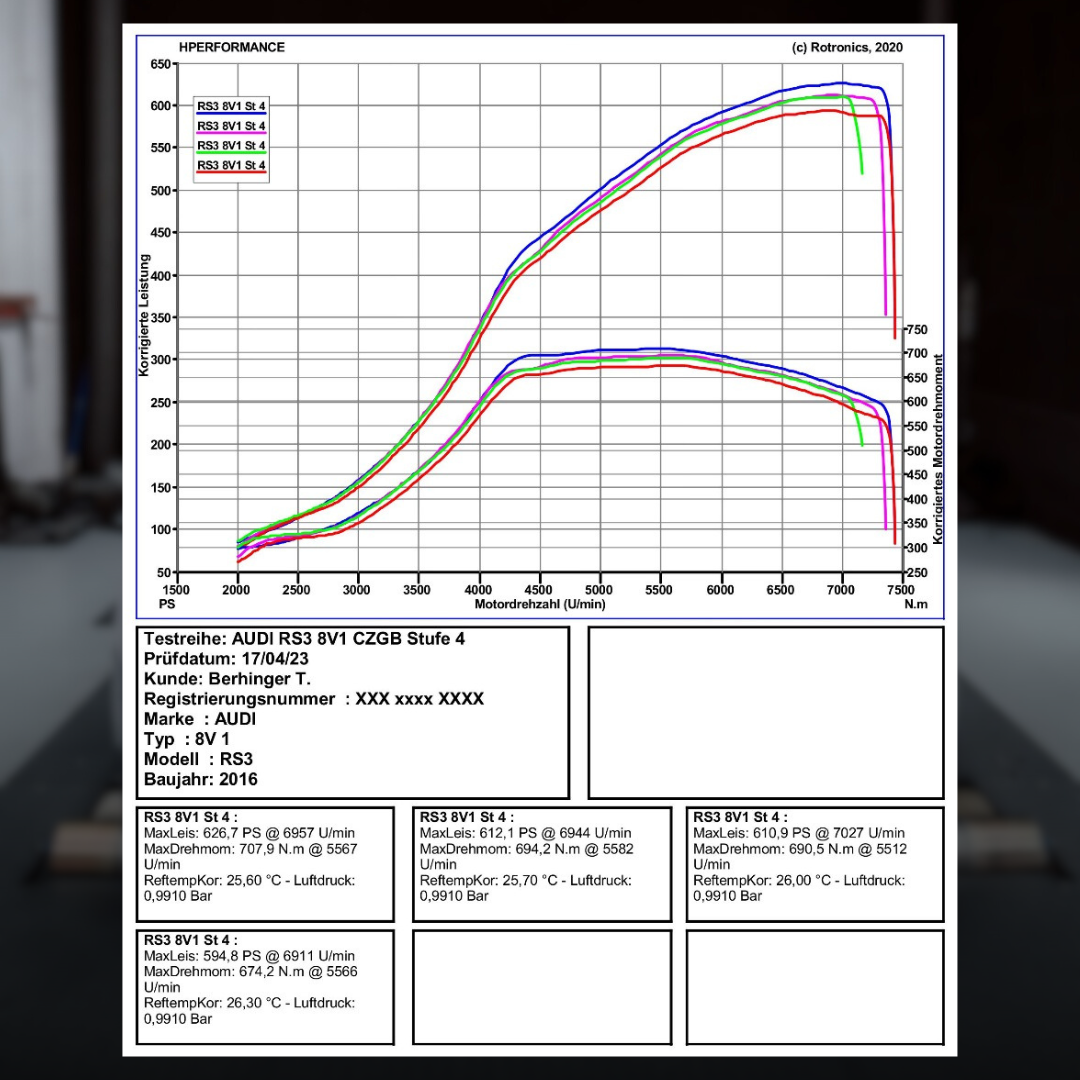Click the magenta line in the legend
This screenshot has width=1080, height=1080.
[x=231, y=133]
